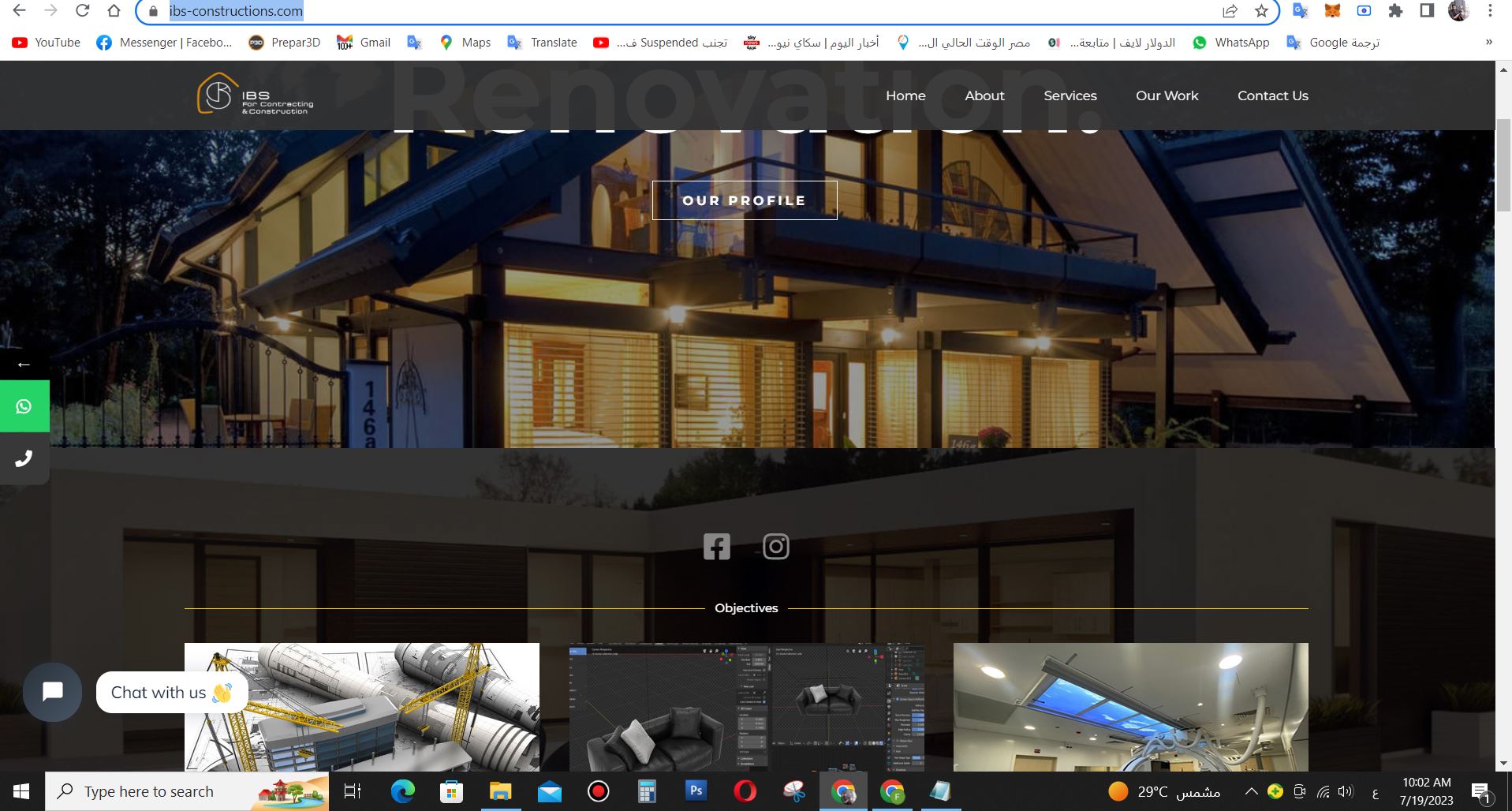This screenshot has width=1512, height=811.
Task: Go to the Our Work page
Action: [x=1167, y=95]
